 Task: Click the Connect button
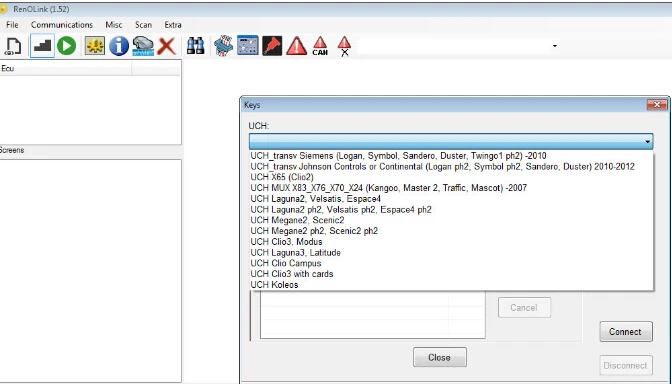[626, 332]
